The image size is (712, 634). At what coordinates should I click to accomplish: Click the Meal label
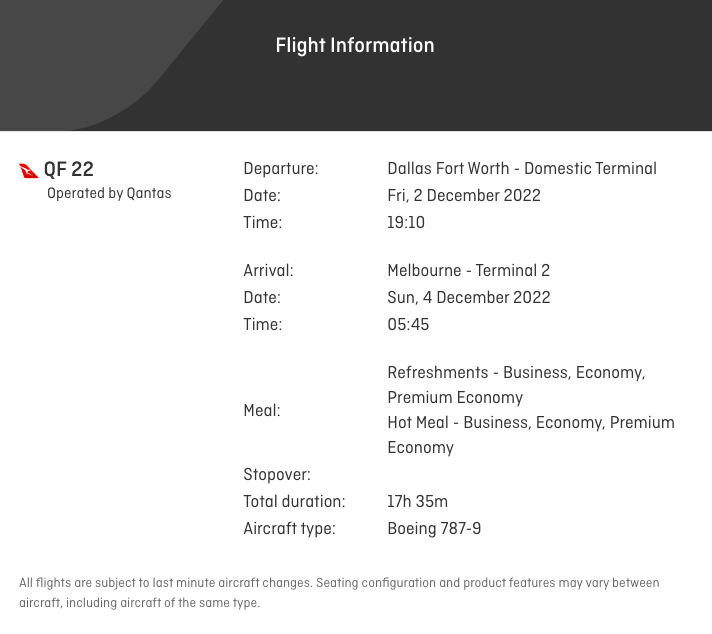(262, 411)
